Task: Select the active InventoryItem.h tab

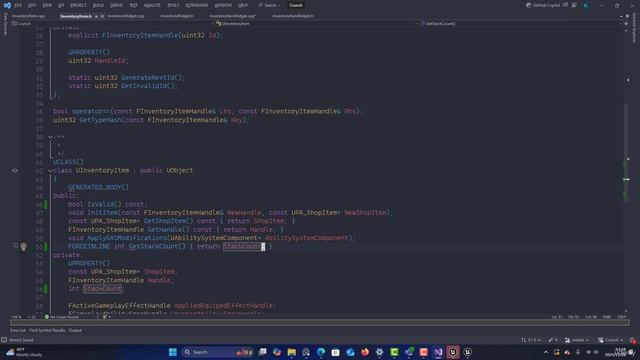Action: (76, 16)
